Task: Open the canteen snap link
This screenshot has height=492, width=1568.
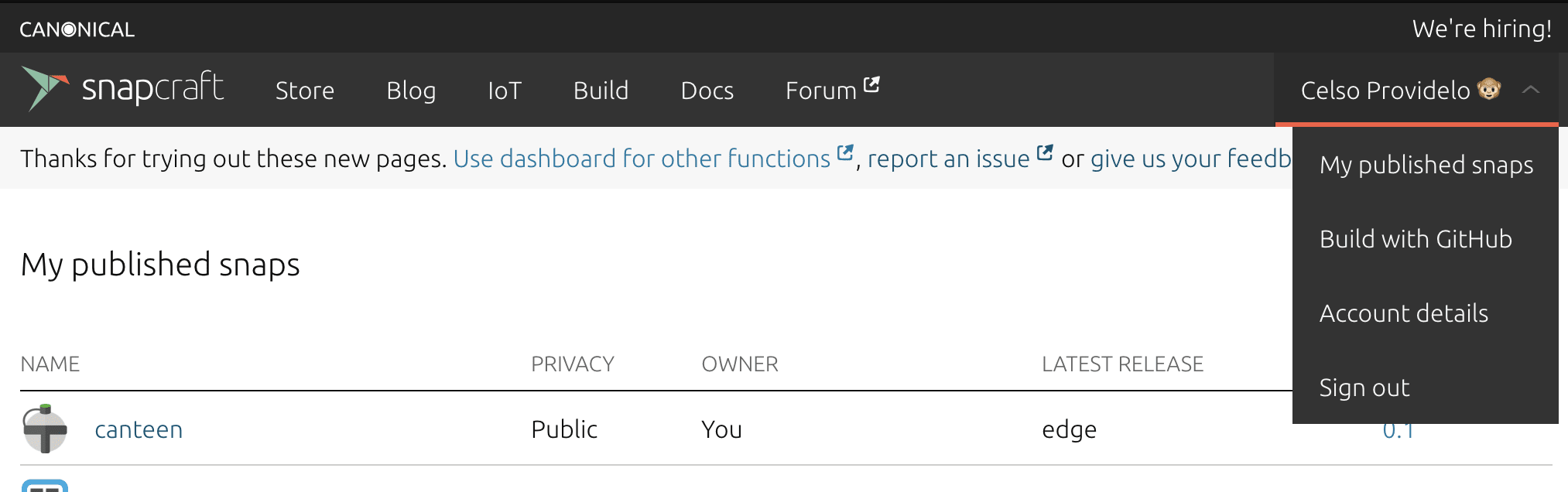Action: click(139, 429)
